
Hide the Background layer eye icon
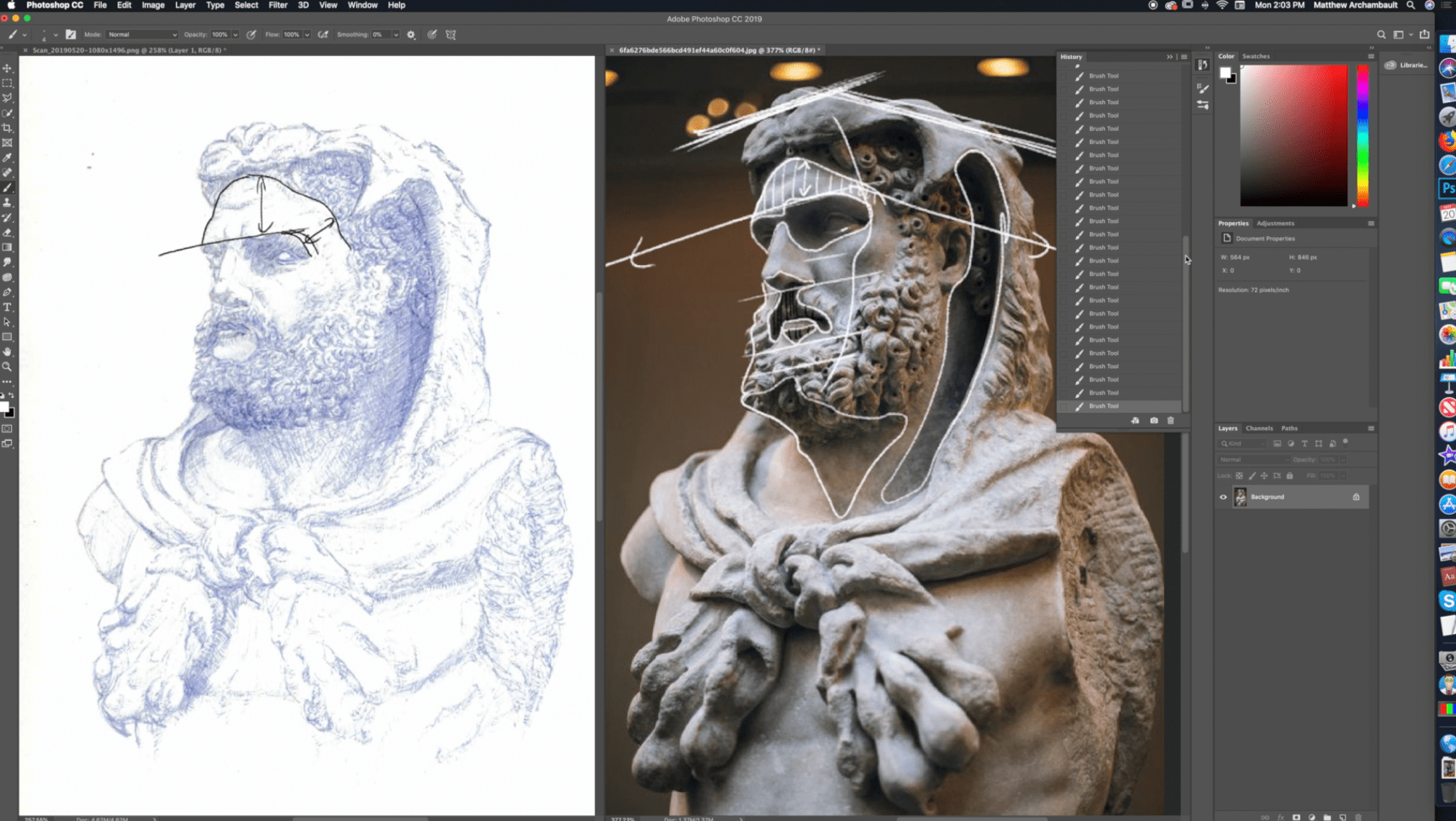tap(1223, 497)
